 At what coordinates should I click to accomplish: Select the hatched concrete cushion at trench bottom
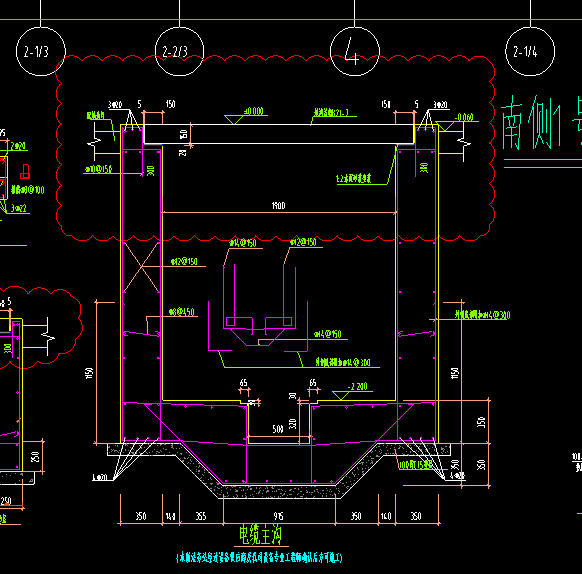click(279, 492)
